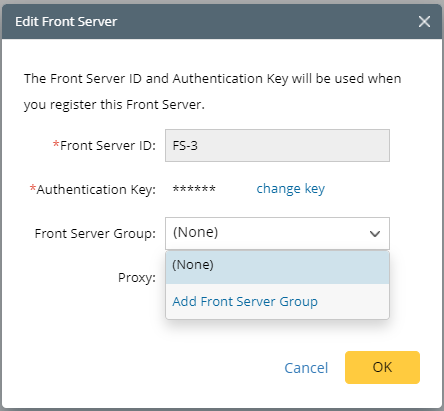Click the change key link

pos(290,189)
